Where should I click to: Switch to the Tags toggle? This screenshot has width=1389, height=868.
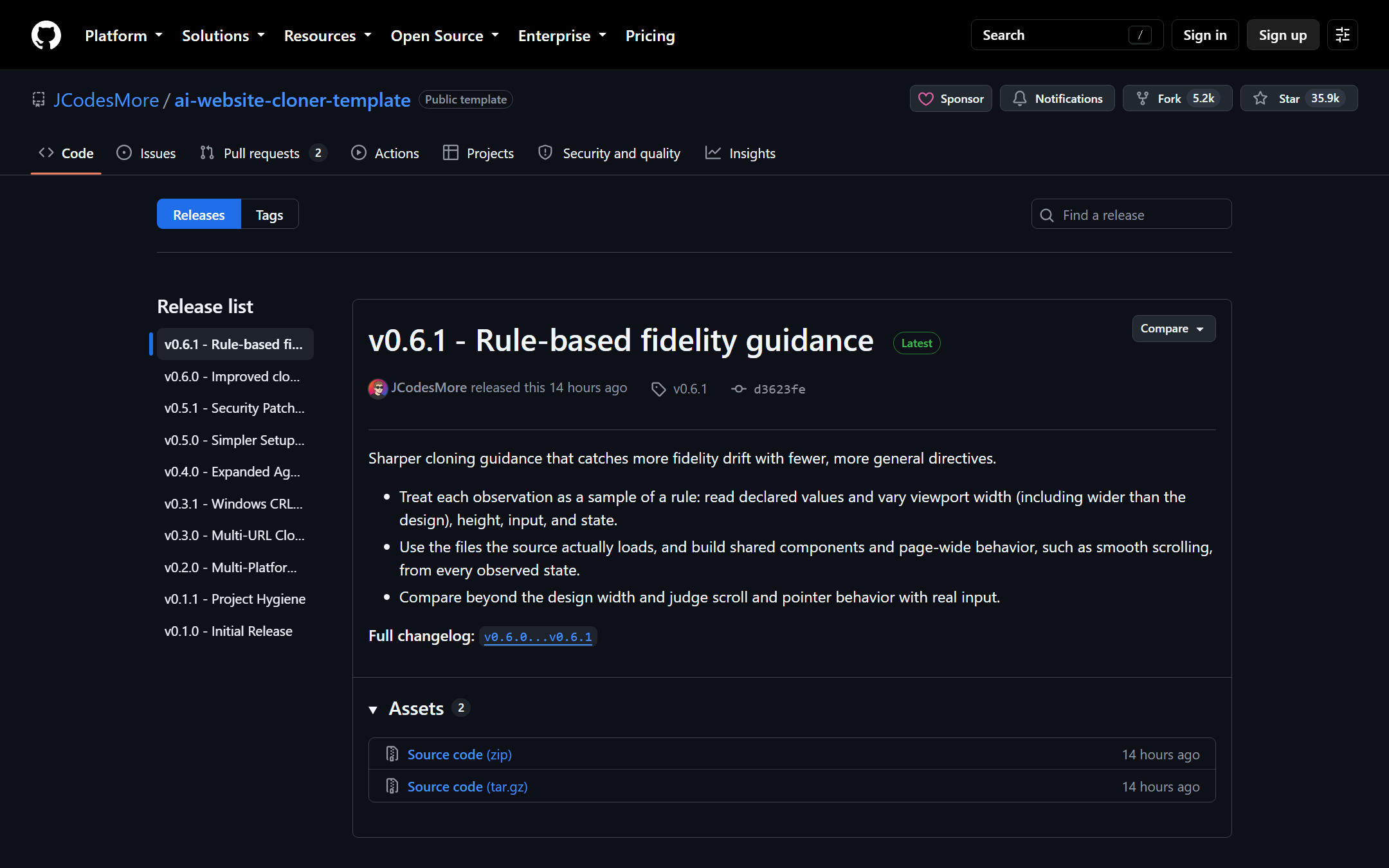coord(269,214)
